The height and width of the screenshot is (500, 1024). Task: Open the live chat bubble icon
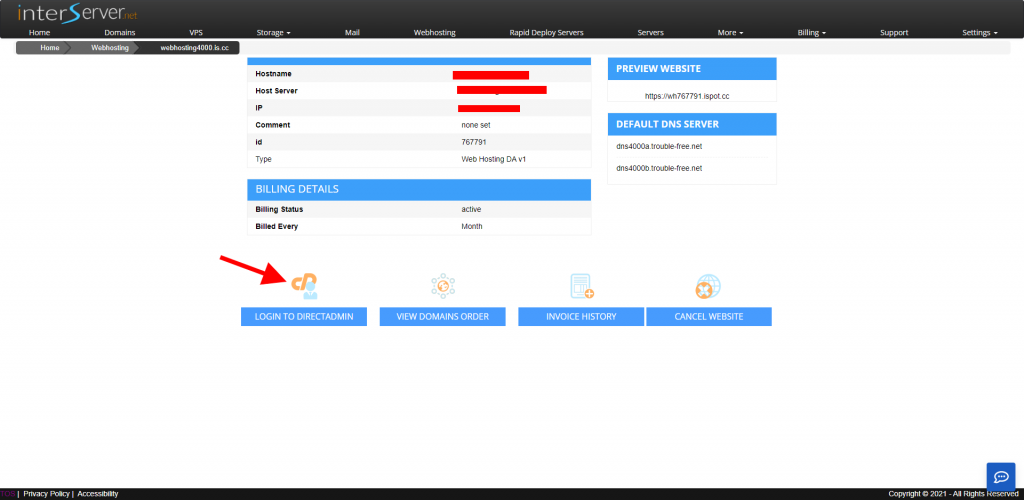tap(1000, 475)
